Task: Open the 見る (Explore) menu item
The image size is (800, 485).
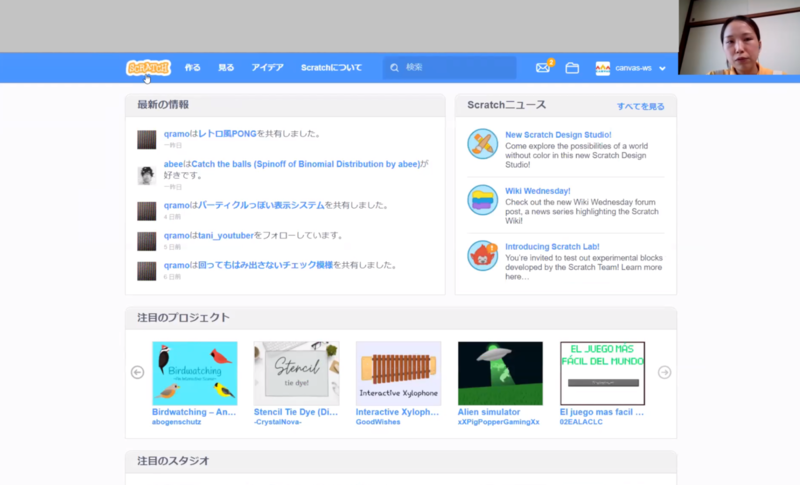Action: 226,68
